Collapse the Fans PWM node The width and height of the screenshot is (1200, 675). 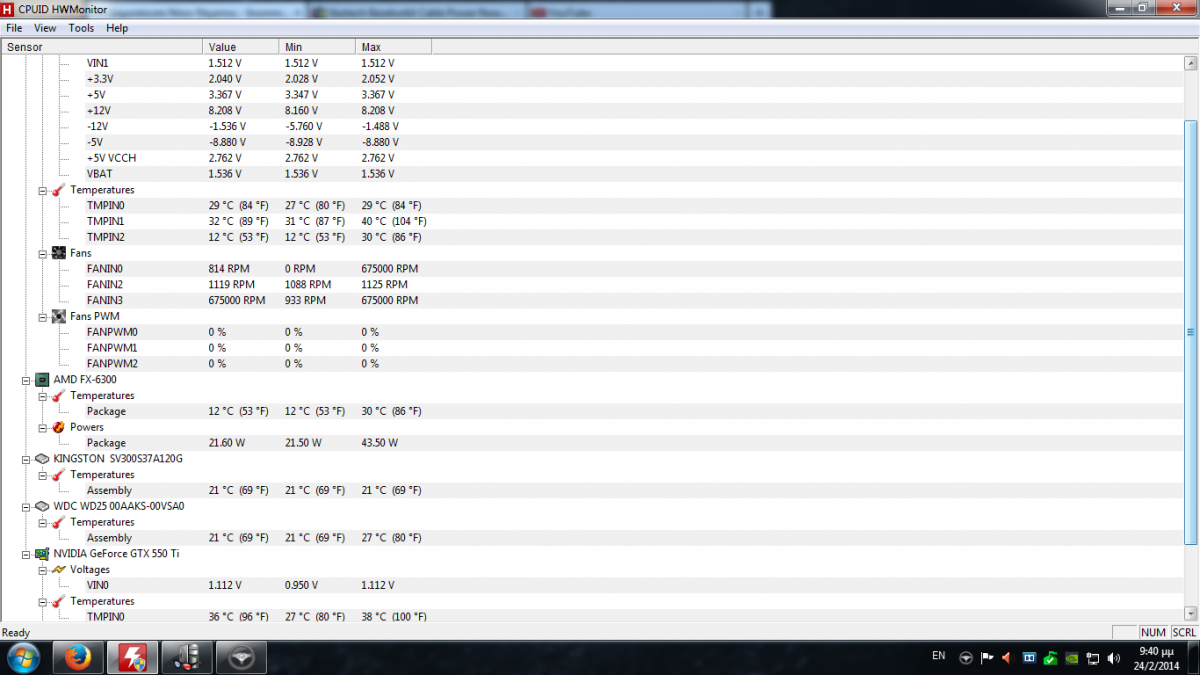(42, 316)
